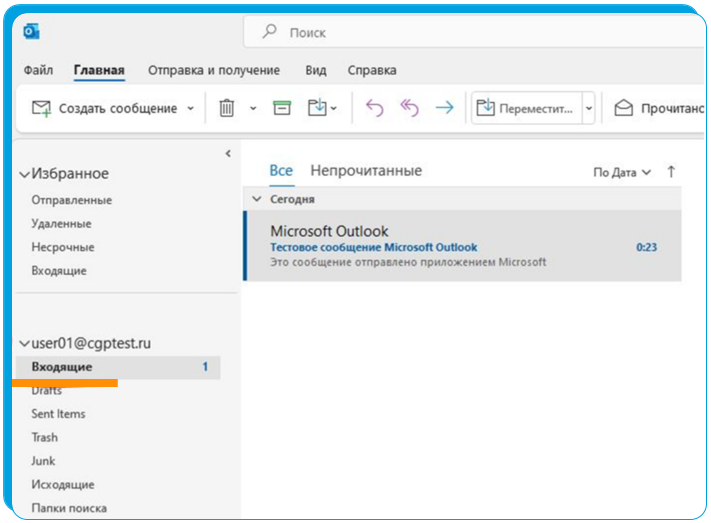Click the Поиск search field

(475, 32)
